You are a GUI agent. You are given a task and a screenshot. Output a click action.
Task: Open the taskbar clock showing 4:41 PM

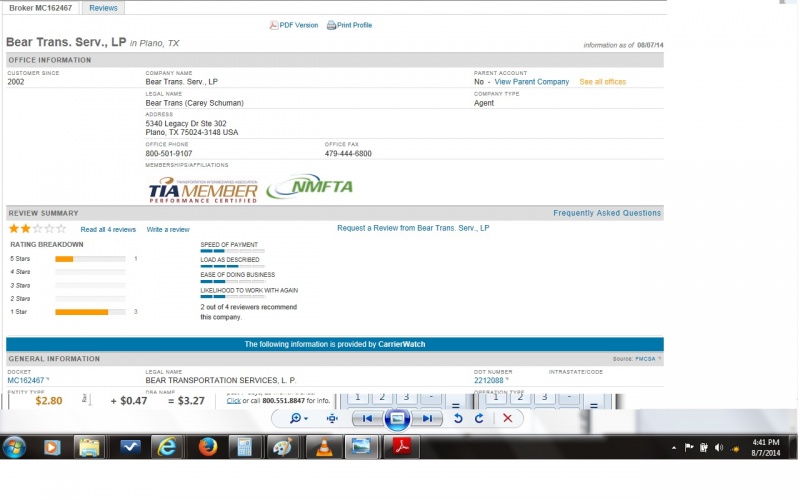[x=765, y=447]
